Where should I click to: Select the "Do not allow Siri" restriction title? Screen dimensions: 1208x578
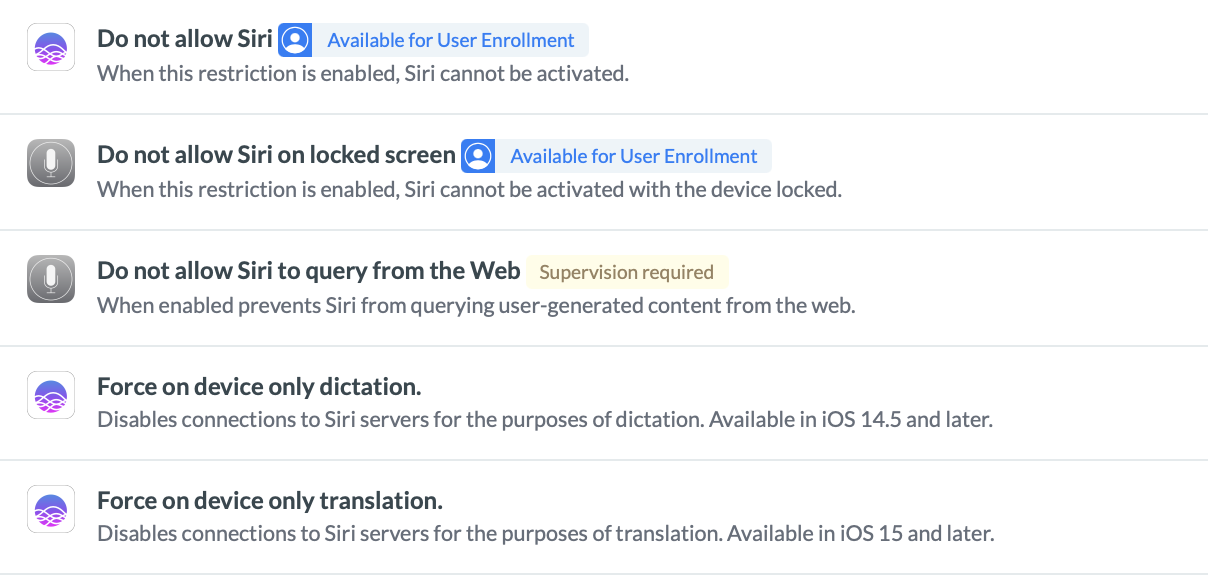(x=185, y=40)
